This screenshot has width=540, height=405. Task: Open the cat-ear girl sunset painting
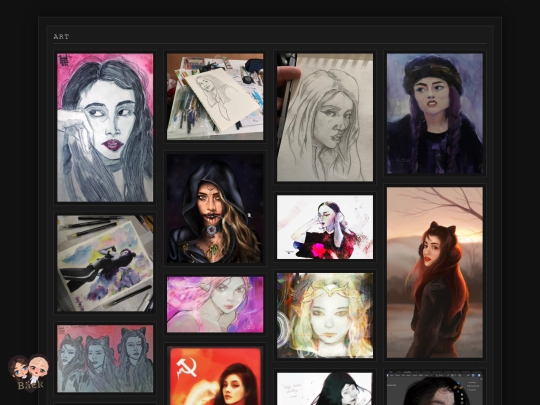tap(435, 272)
